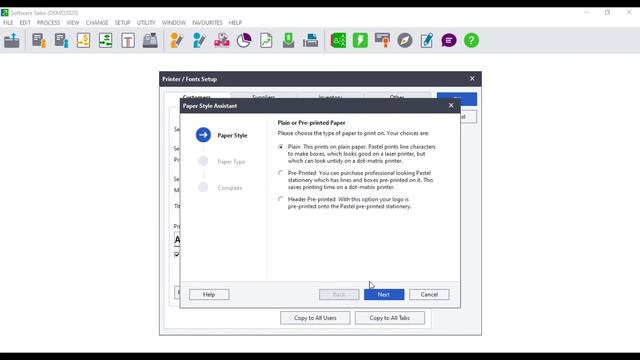Open customer documents processing icon

coord(39,40)
